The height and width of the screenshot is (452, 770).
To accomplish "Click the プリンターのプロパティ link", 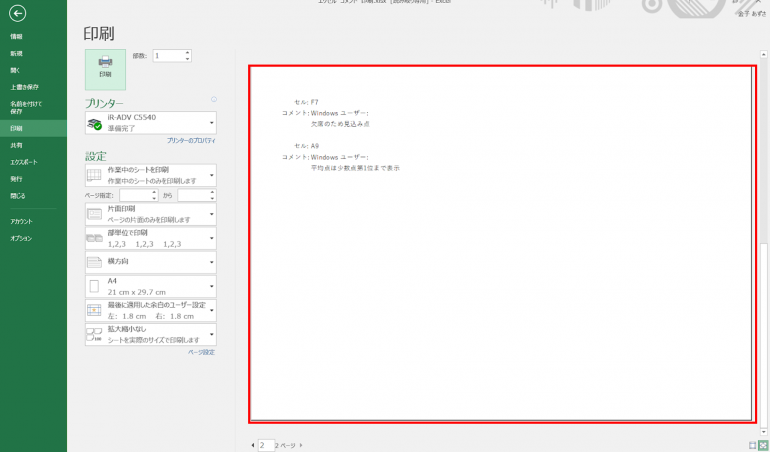I will (x=190, y=142).
